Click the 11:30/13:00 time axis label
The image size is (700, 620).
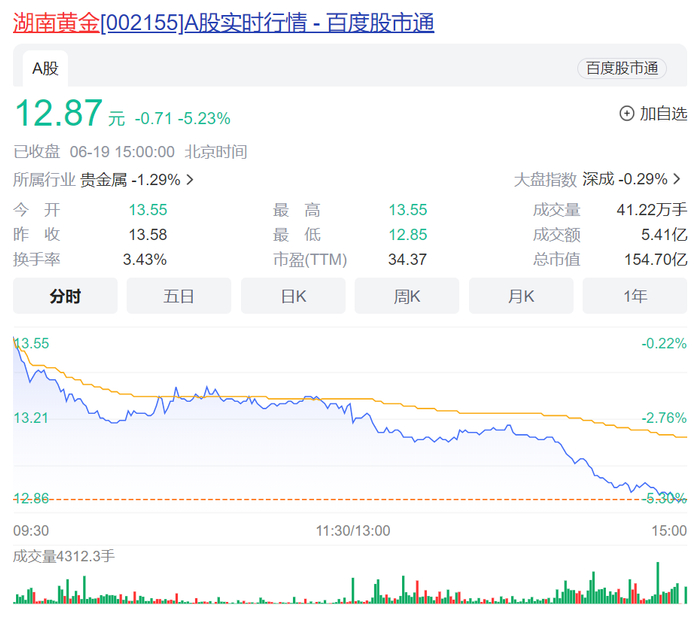(x=353, y=531)
